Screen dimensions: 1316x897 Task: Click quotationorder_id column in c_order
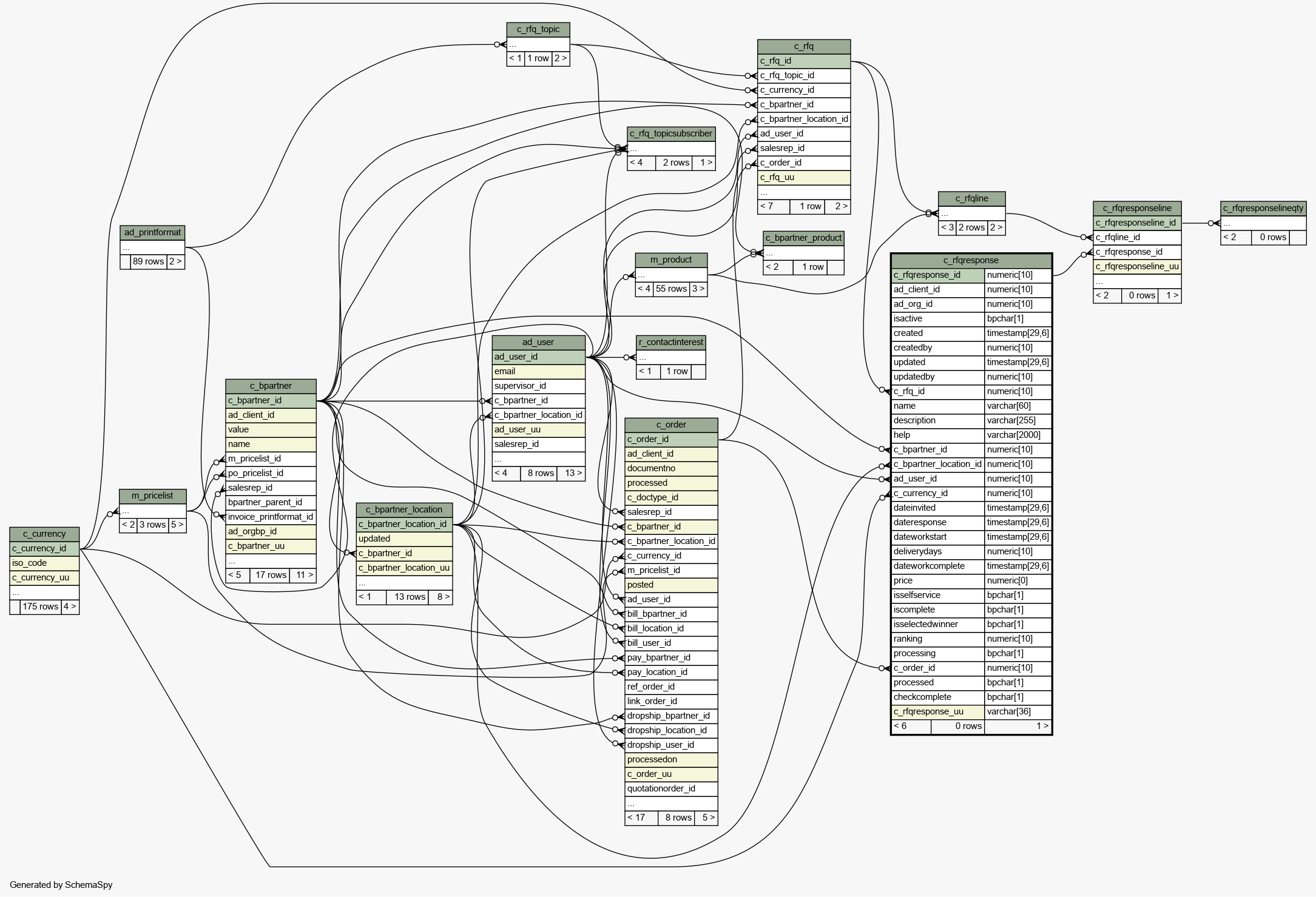671,789
